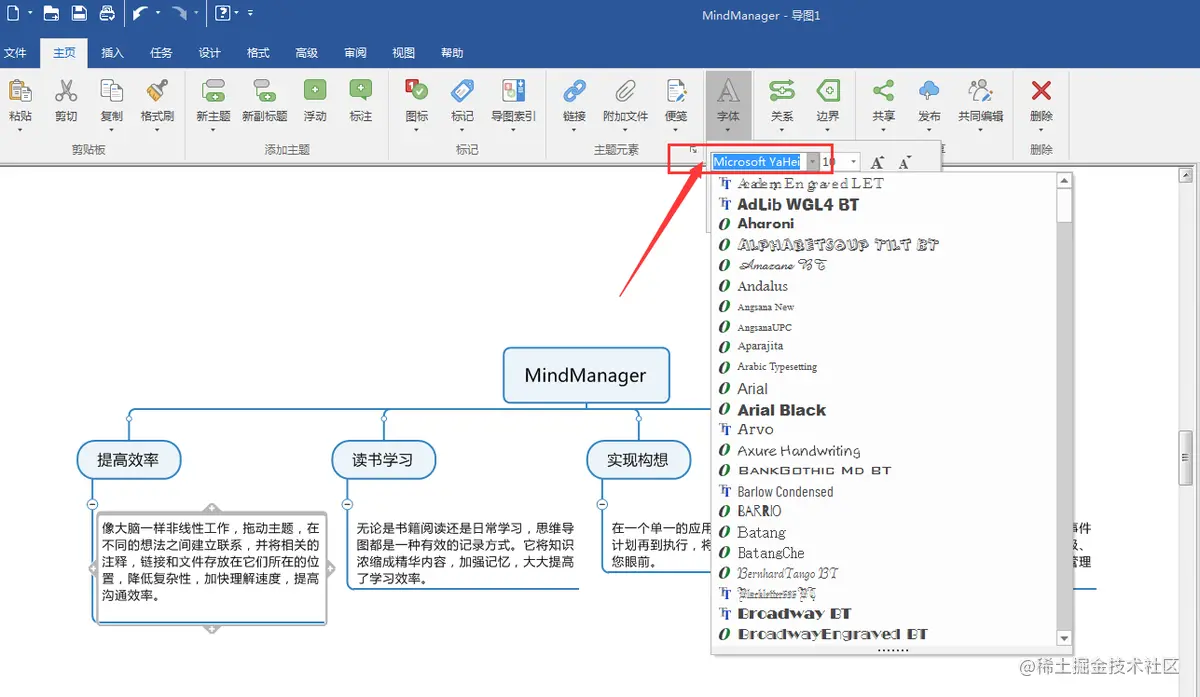Open the undo history dropdown arrow
This screenshot has height=697, width=1200.
(158, 14)
